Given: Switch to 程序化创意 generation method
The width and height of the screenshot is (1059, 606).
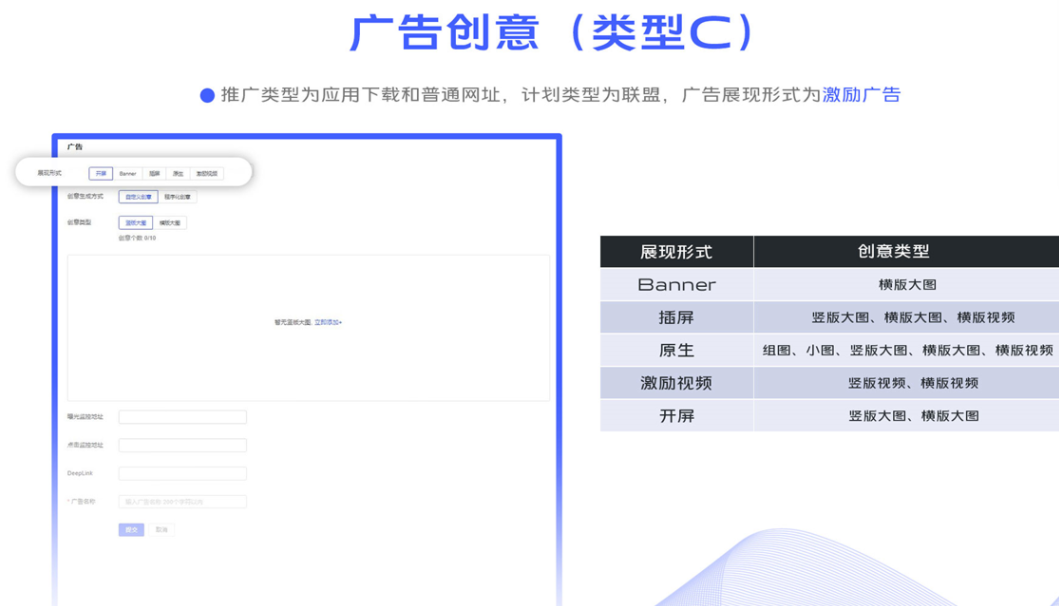Looking at the screenshot, I should click(x=179, y=197).
